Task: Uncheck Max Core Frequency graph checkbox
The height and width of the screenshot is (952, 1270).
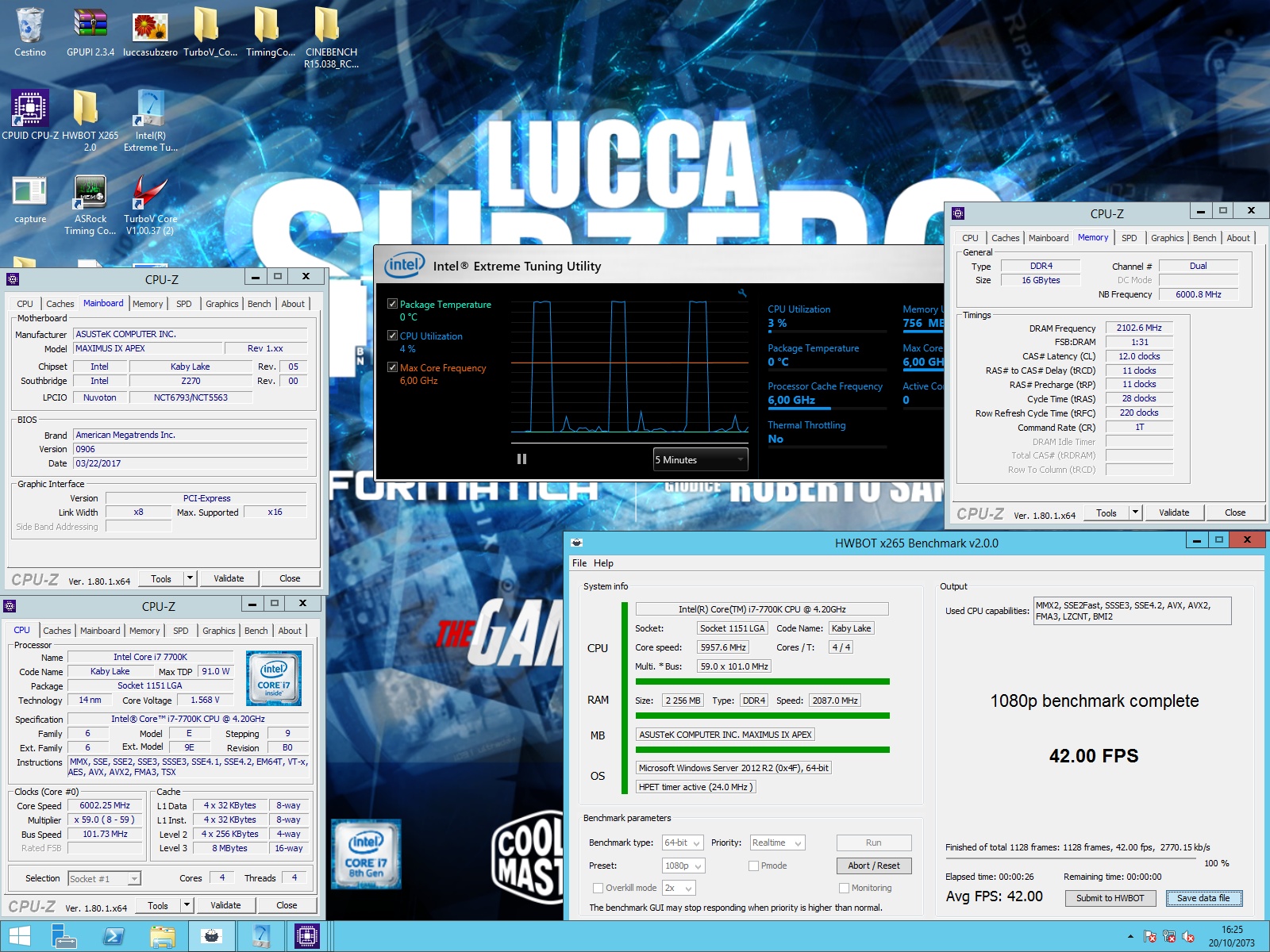Action: click(392, 367)
